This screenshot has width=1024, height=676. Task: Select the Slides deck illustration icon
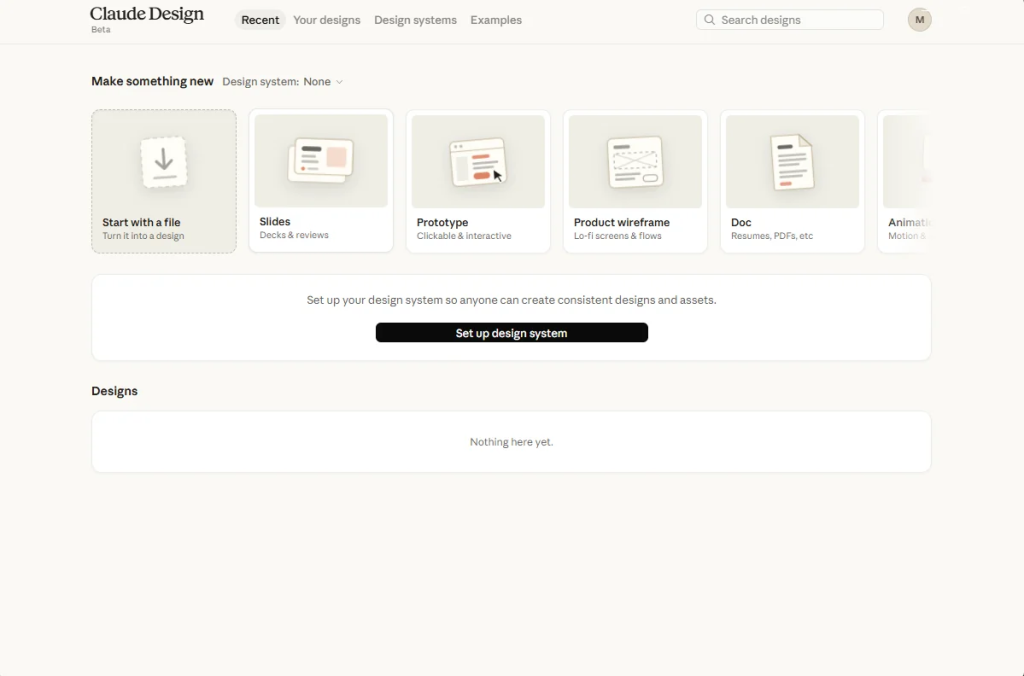(x=321, y=161)
